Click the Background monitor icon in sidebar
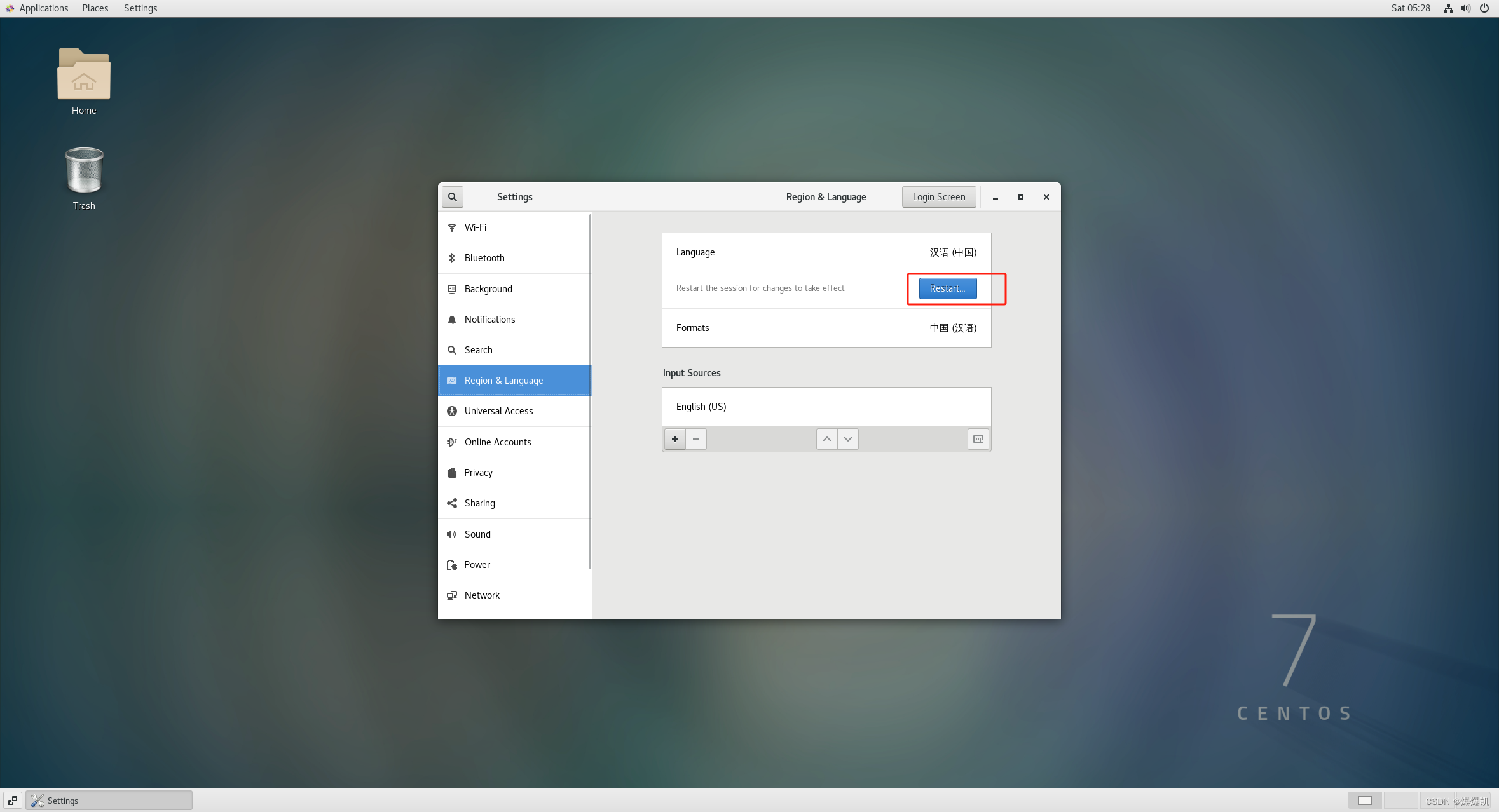The width and height of the screenshot is (1499, 812). pyautogui.click(x=452, y=289)
